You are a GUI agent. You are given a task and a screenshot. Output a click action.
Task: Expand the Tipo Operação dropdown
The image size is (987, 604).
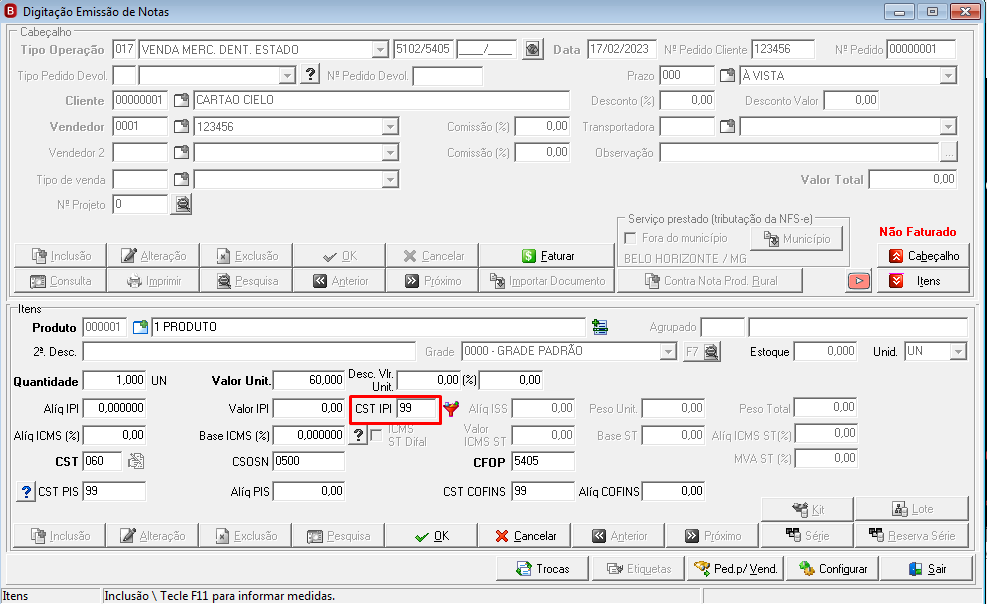click(380, 50)
